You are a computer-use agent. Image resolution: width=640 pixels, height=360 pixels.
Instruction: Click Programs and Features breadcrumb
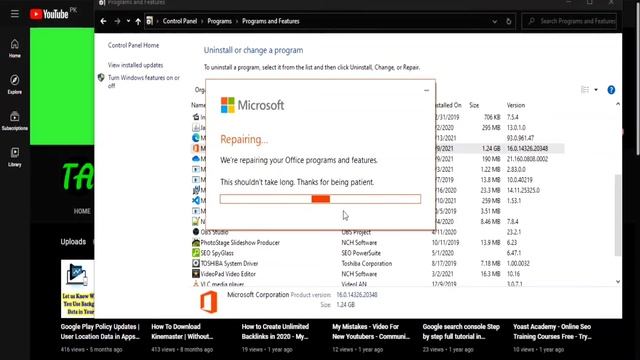click(x=271, y=21)
